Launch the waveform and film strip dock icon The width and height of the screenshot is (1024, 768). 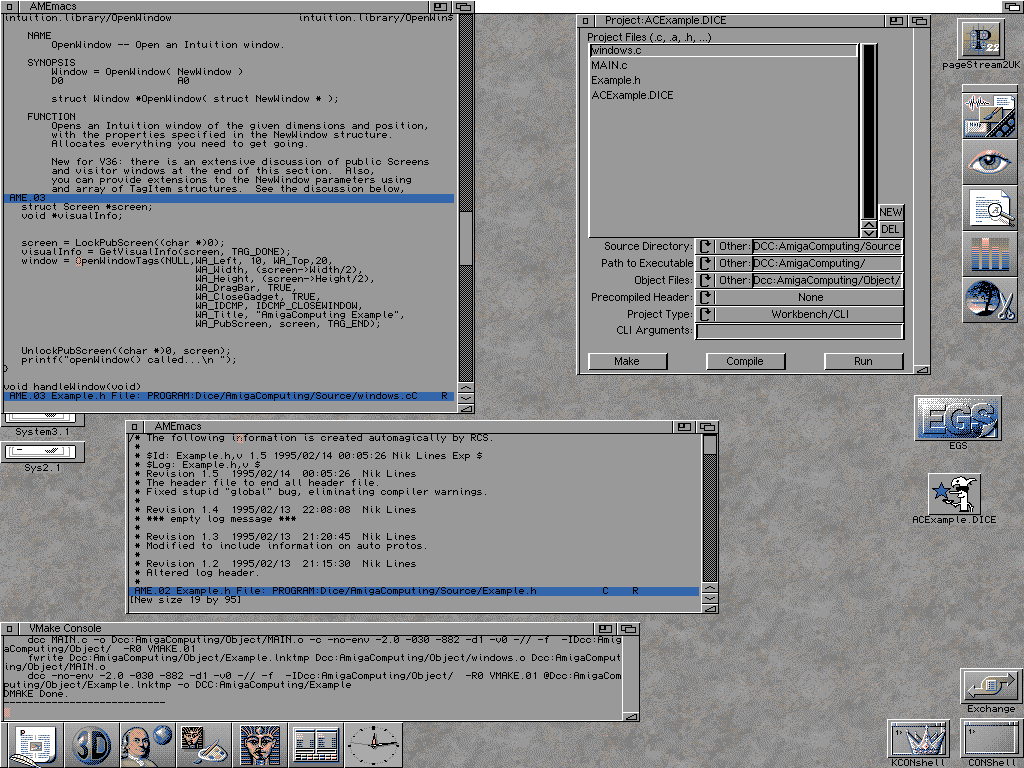(x=989, y=116)
